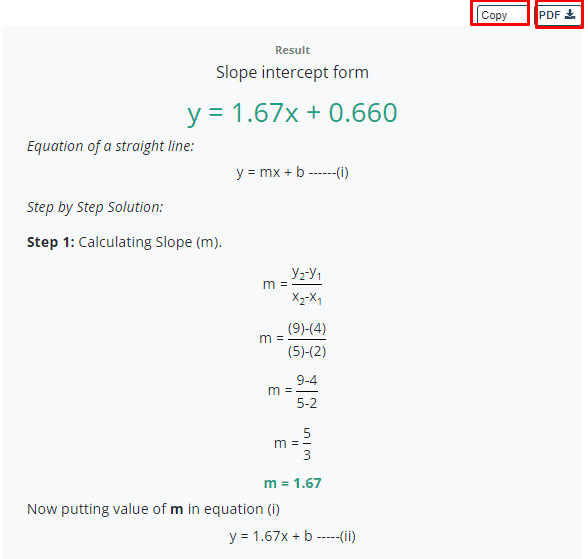Click the (9)-(4) over (5)-(2) fraction
This screenshot has width=588, height=559.
pos(292,339)
